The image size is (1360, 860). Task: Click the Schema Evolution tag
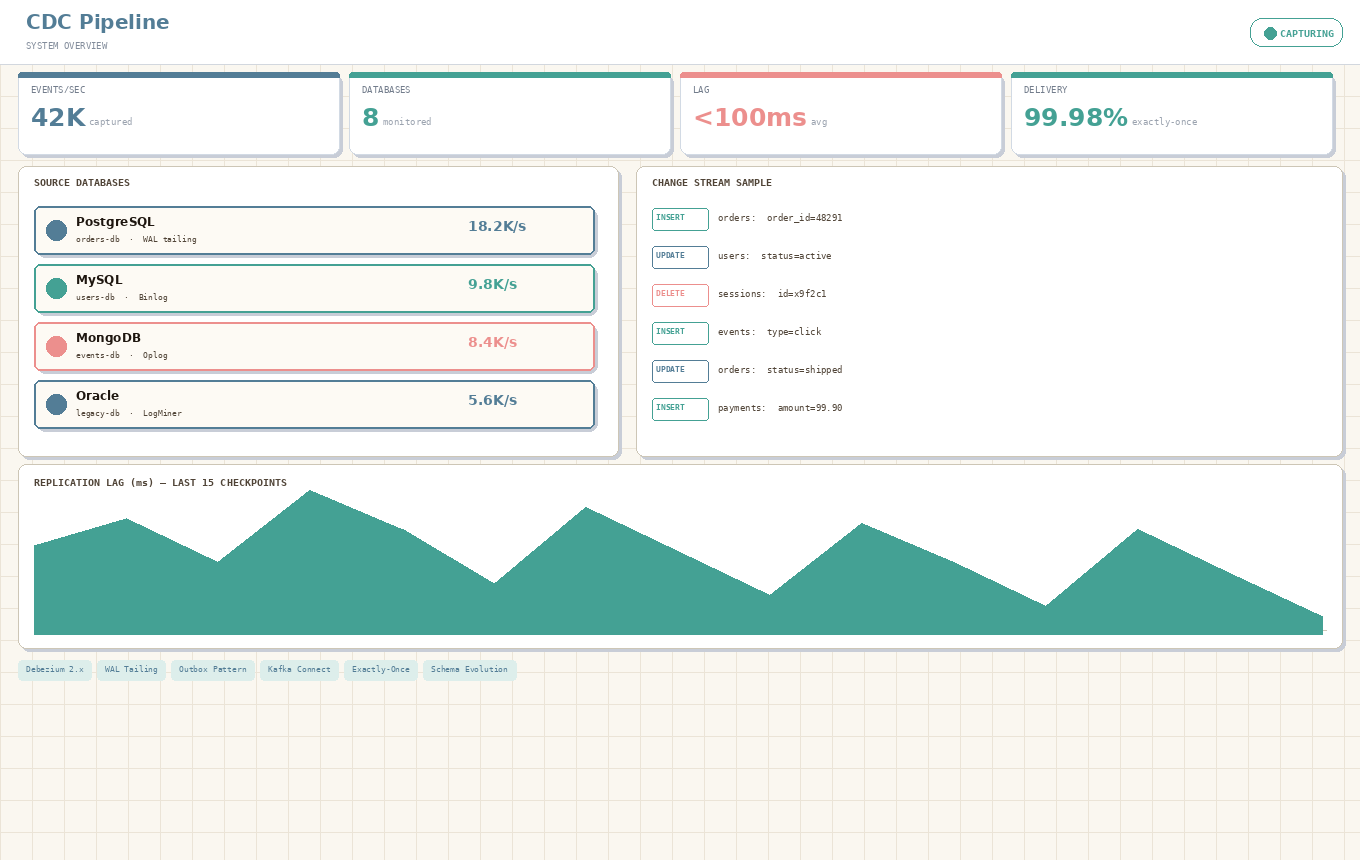(469, 670)
